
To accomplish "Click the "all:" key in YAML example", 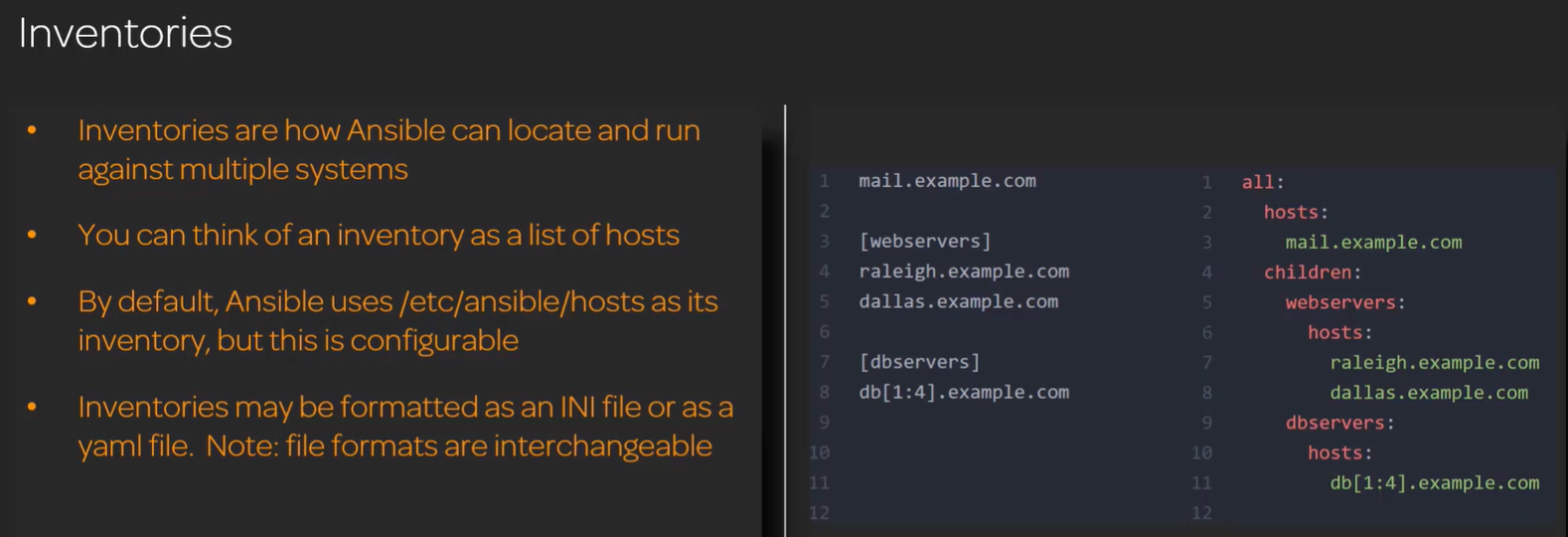I will (x=1262, y=182).
